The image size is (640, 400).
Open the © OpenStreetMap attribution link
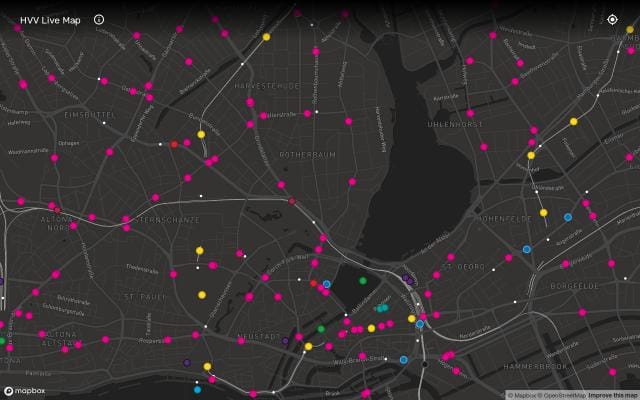point(563,395)
